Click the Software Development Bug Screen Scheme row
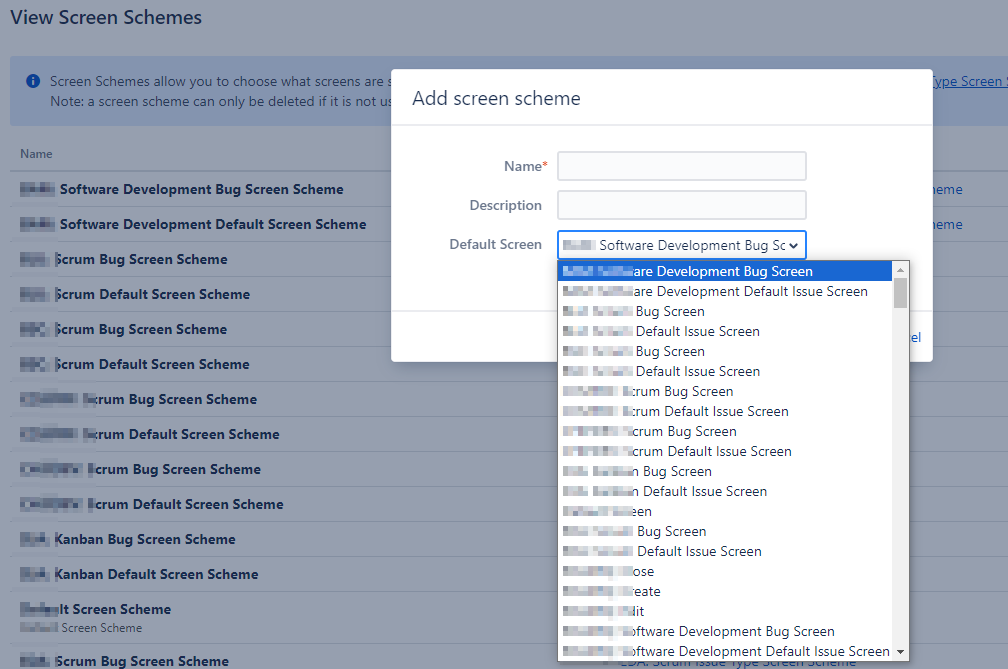This screenshot has height=669, width=1008. (x=200, y=189)
